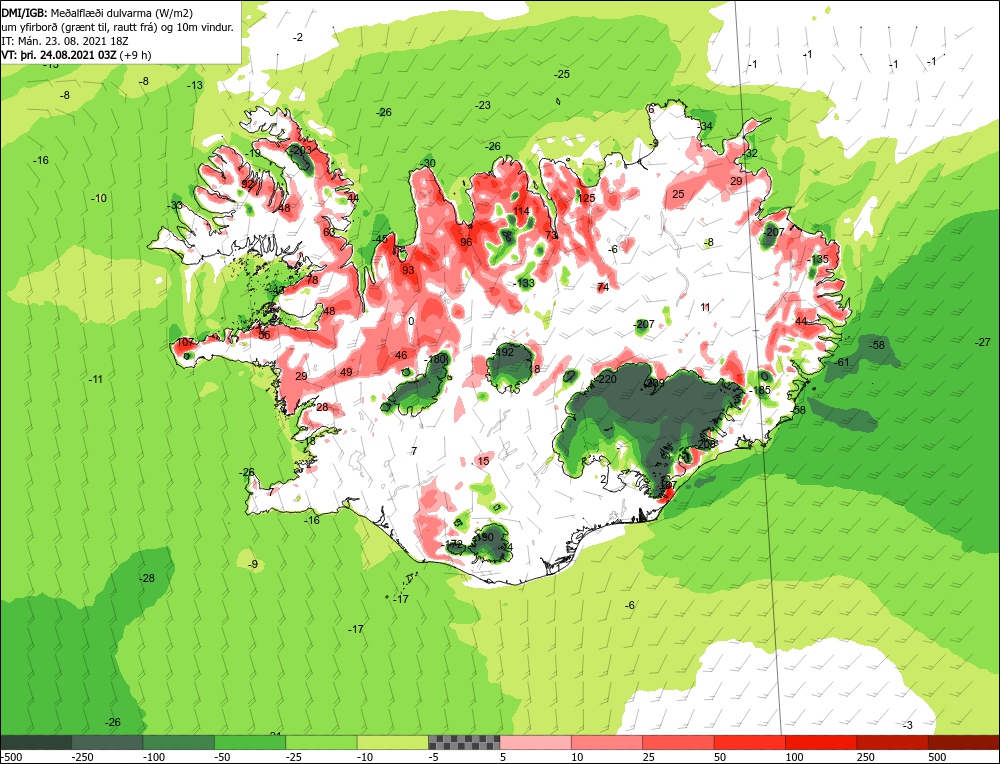
Task: Pick the legend swatch between 100 and 250
Action: click(x=821, y=742)
